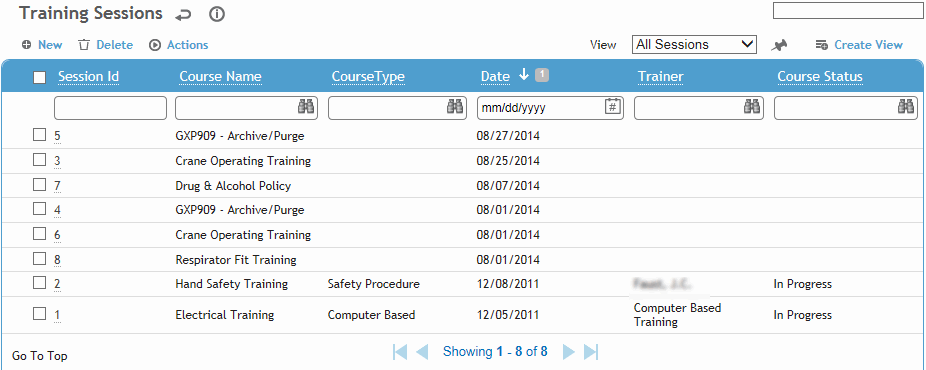Open session Id 5 link
This screenshot has width=926, height=370.
[57, 136]
